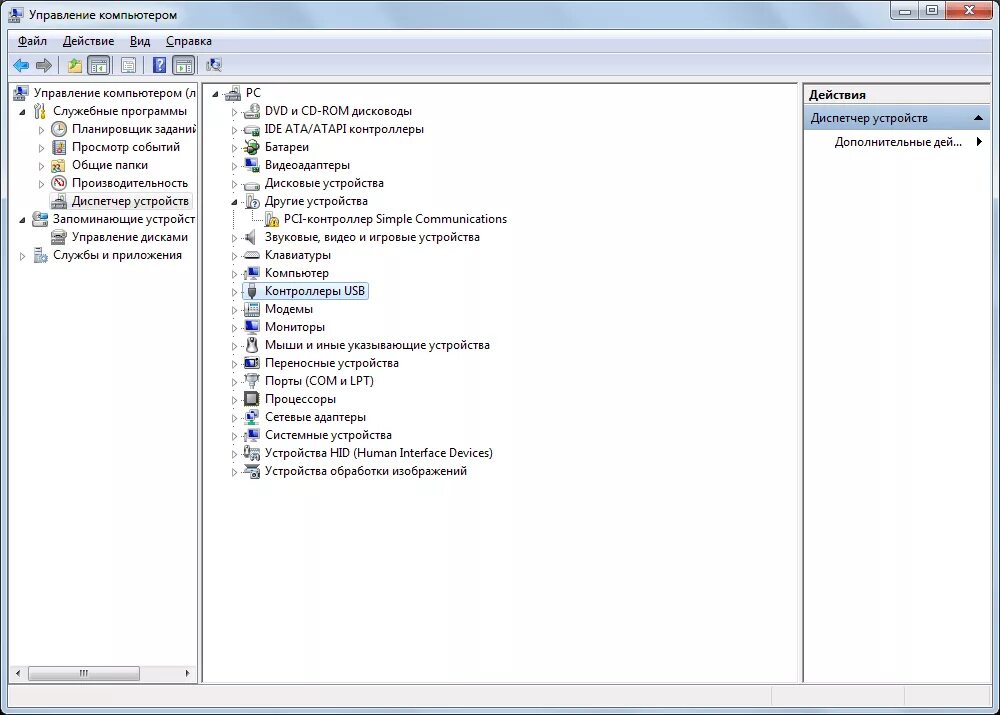1000x715 pixels.
Task: Expand the Мониторы node
Action: click(234, 328)
